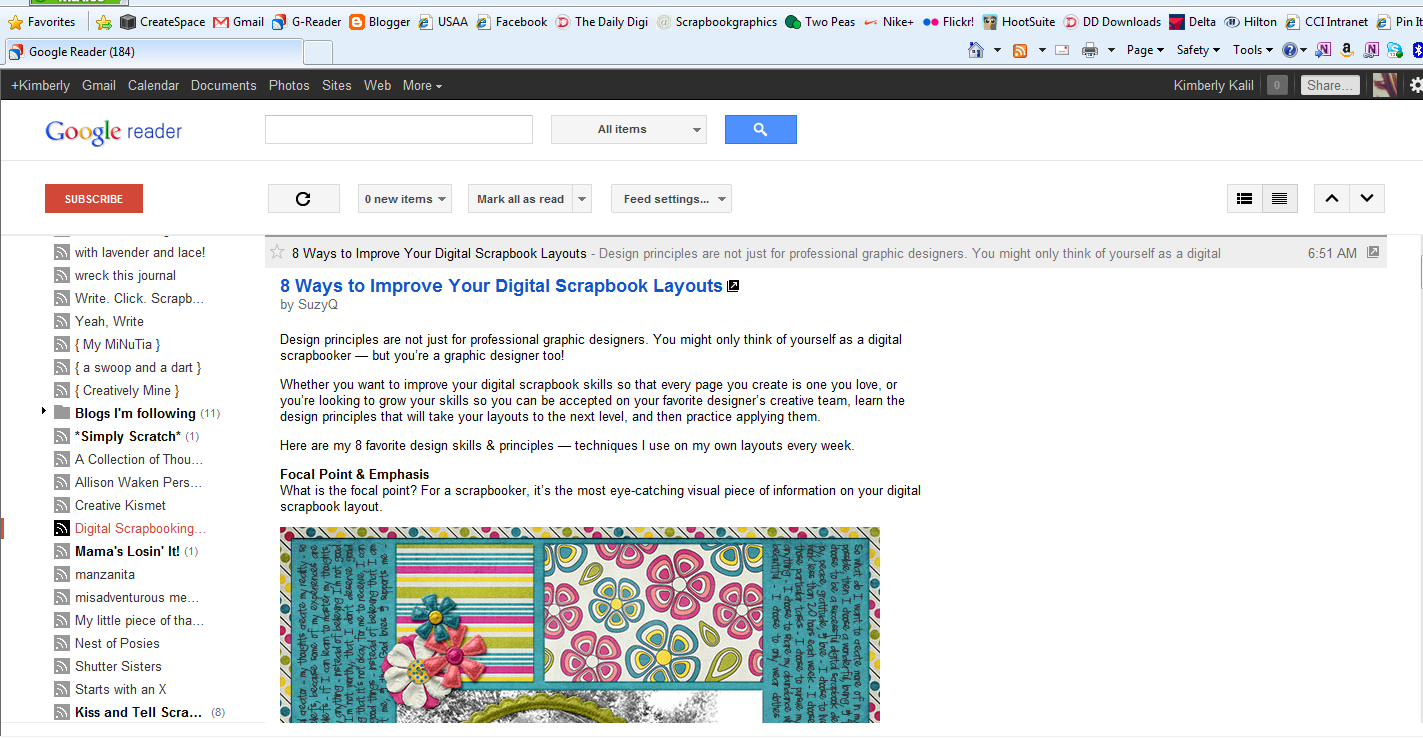Go to the Nike+ favorite
The image size is (1423, 738).
(x=889, y=21)
